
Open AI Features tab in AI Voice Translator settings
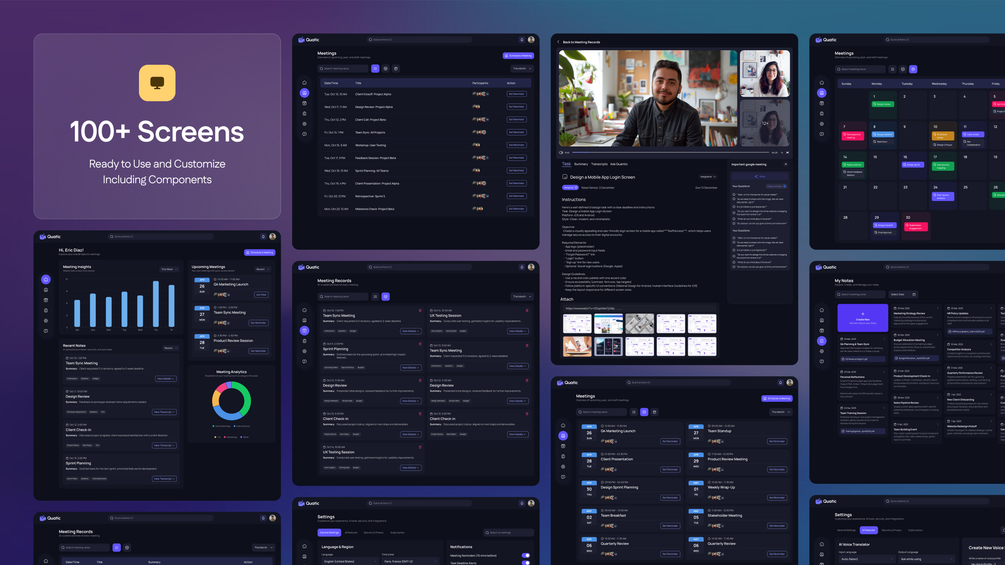[x=868, y=530]
